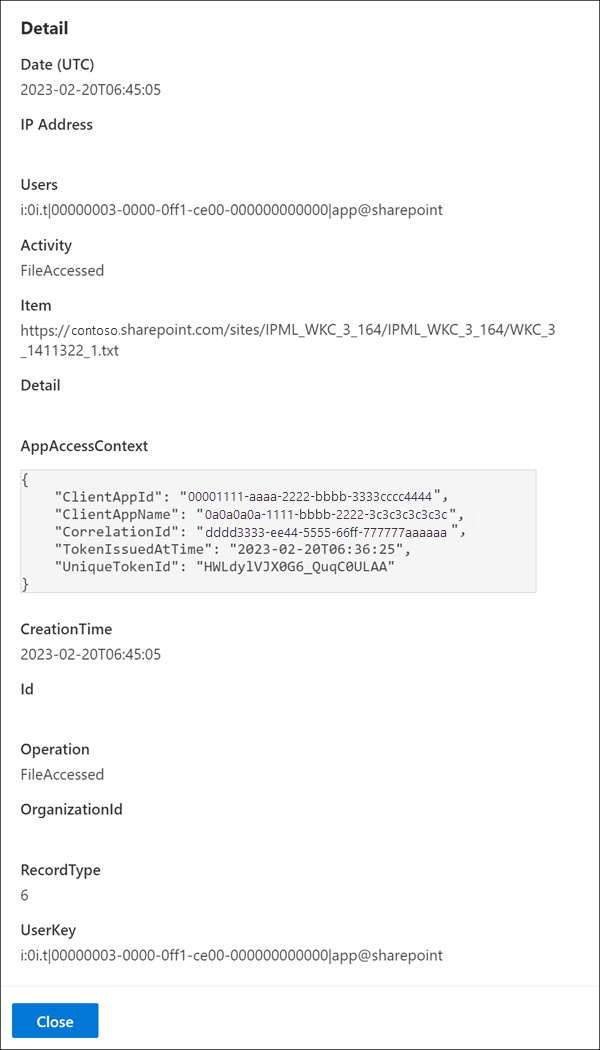Select the FileAccessed activity value

pyautogui.click(x=62, y=270)
